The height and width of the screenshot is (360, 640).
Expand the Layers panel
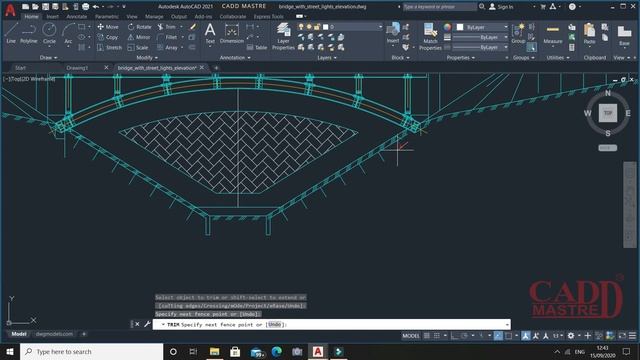(x=327, y=58)
